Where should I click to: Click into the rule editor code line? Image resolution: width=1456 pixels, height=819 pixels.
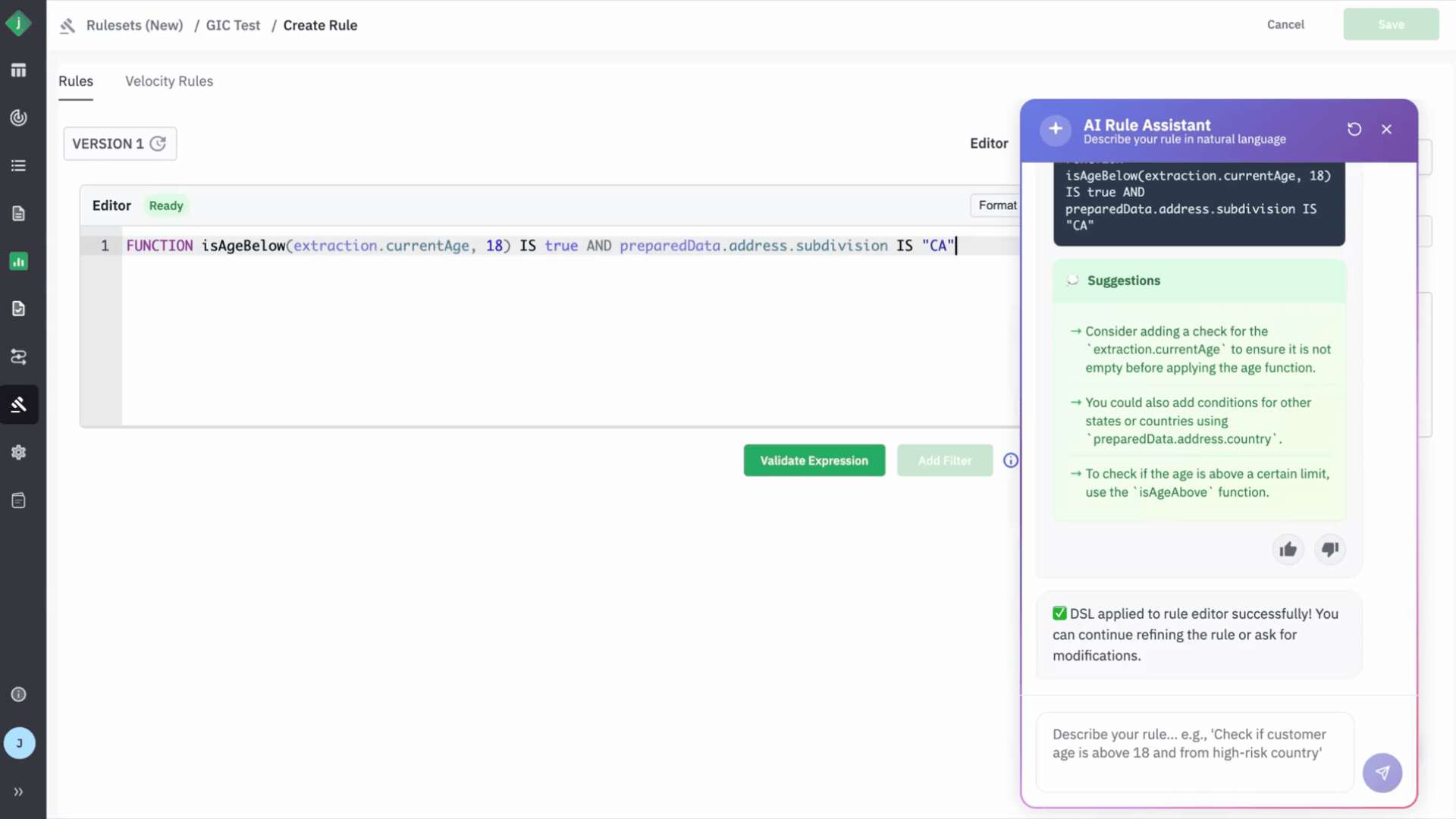(540, 246)
